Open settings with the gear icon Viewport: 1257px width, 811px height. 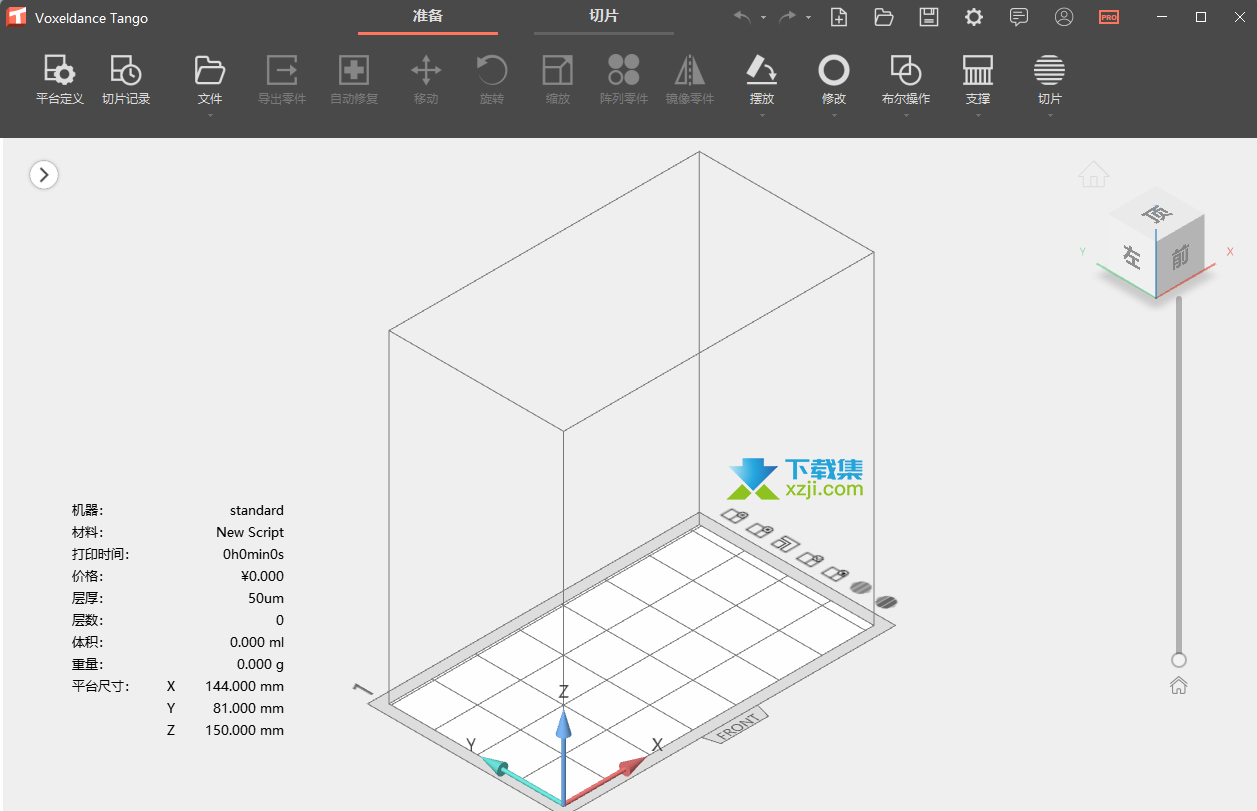pyautogui.click(x=973, y=17)
